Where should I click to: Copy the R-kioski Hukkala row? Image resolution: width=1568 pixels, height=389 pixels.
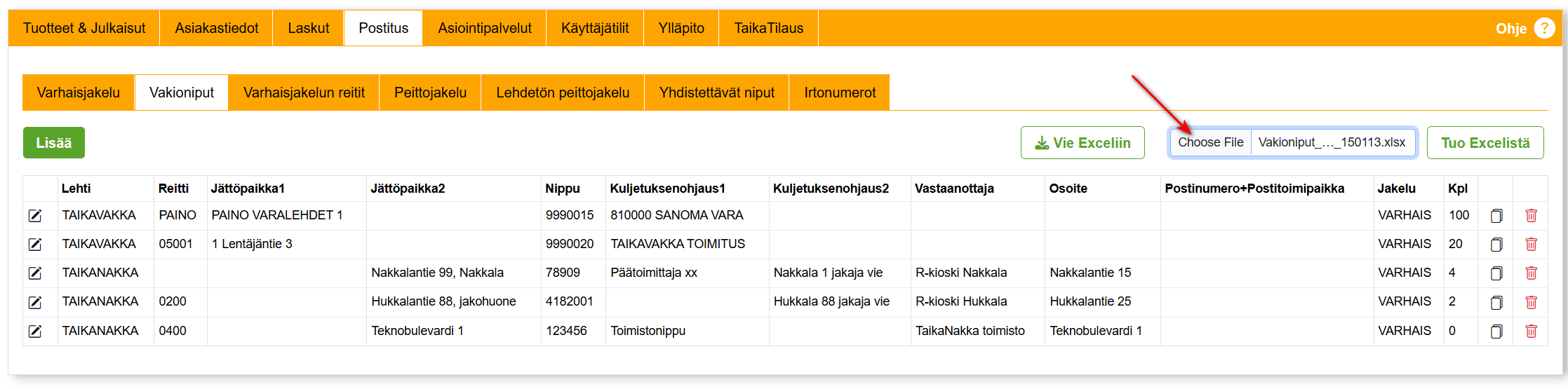click(x=1496, y=302)
